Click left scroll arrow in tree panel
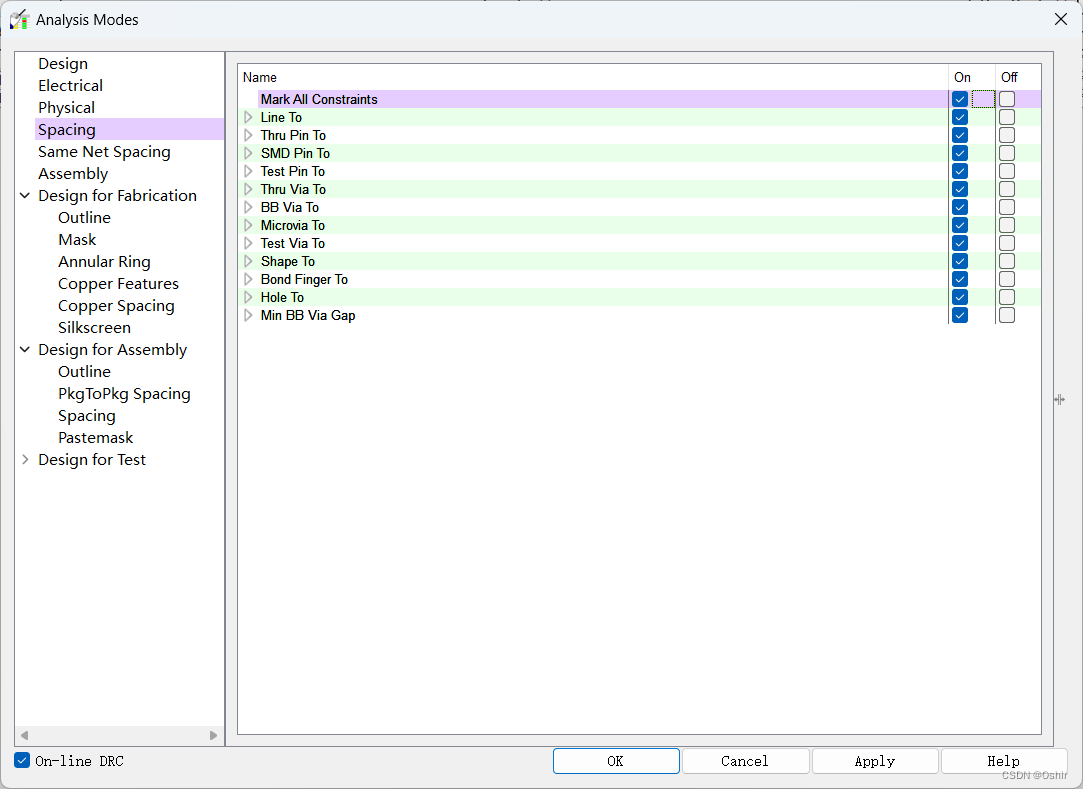This screenshot has width=1083, height=789. 24,735
